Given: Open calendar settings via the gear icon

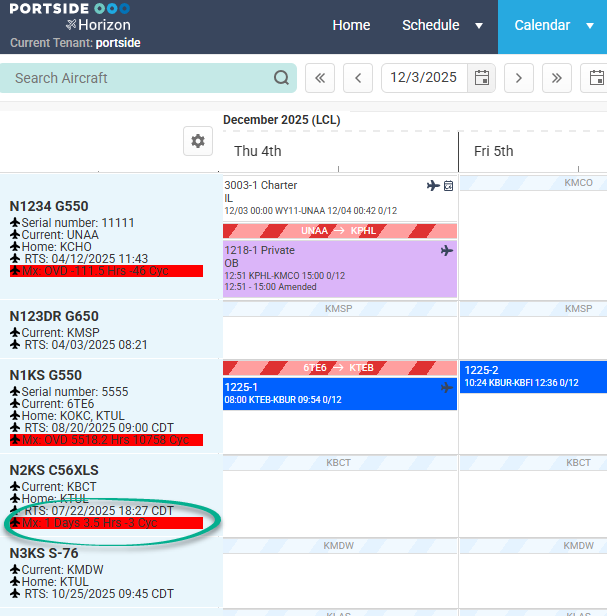Looking at the screenshot, I should (x=198, y=141).
